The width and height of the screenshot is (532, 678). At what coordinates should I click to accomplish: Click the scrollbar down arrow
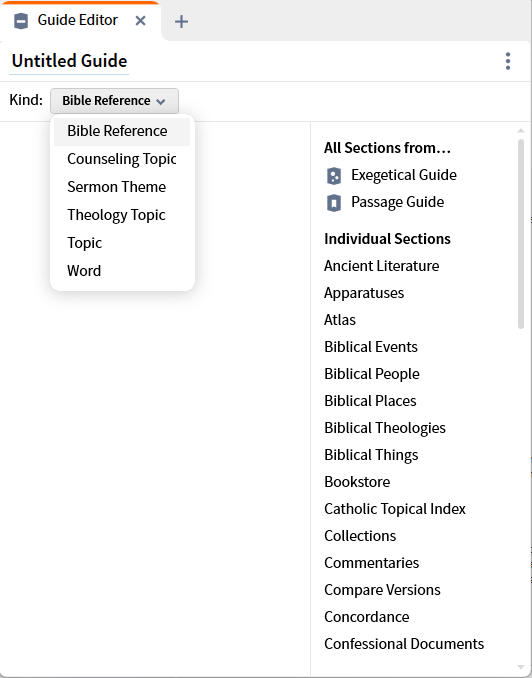pos(521,668)
